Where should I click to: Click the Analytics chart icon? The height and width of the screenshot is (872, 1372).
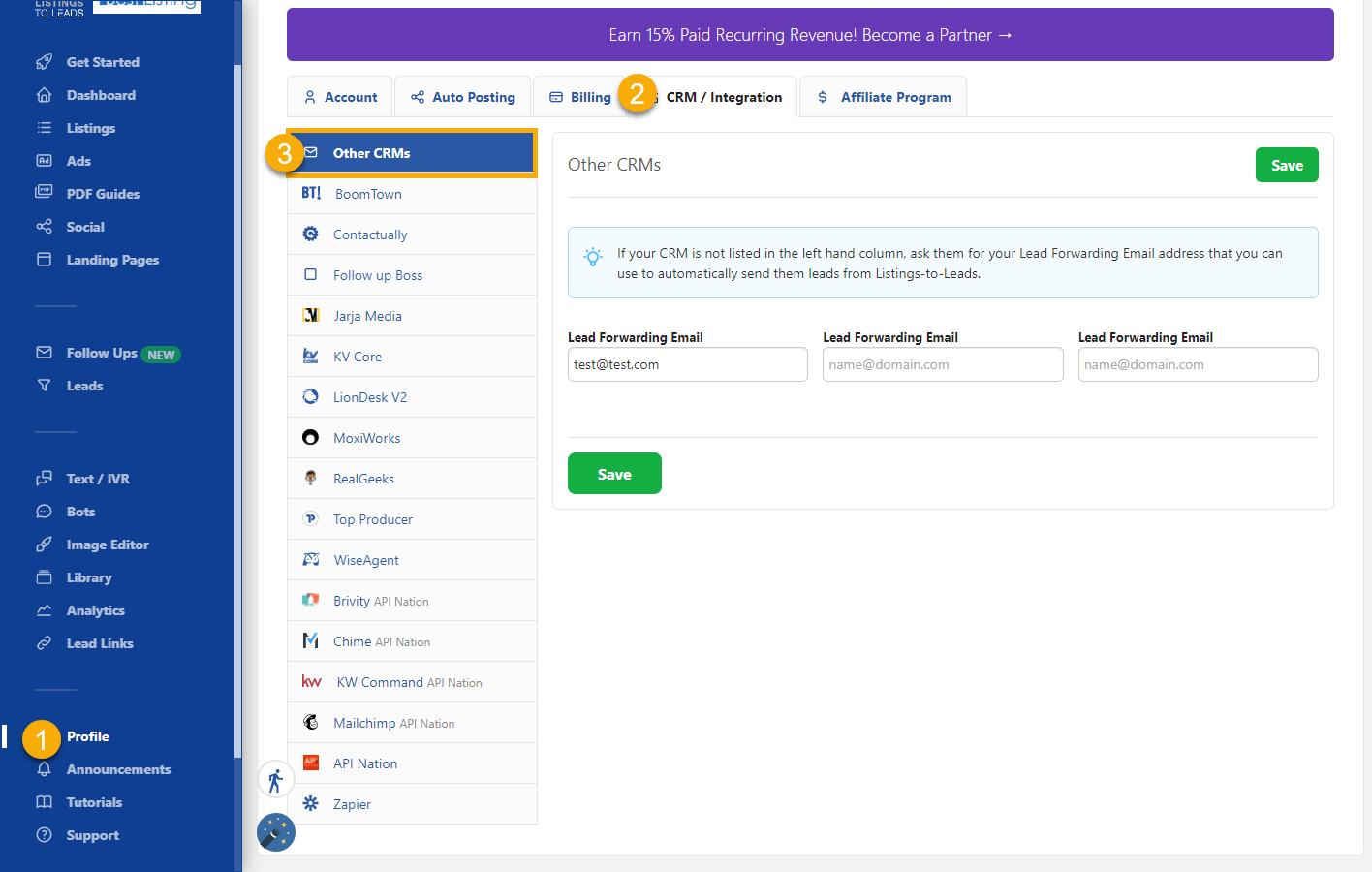point(44,609)
